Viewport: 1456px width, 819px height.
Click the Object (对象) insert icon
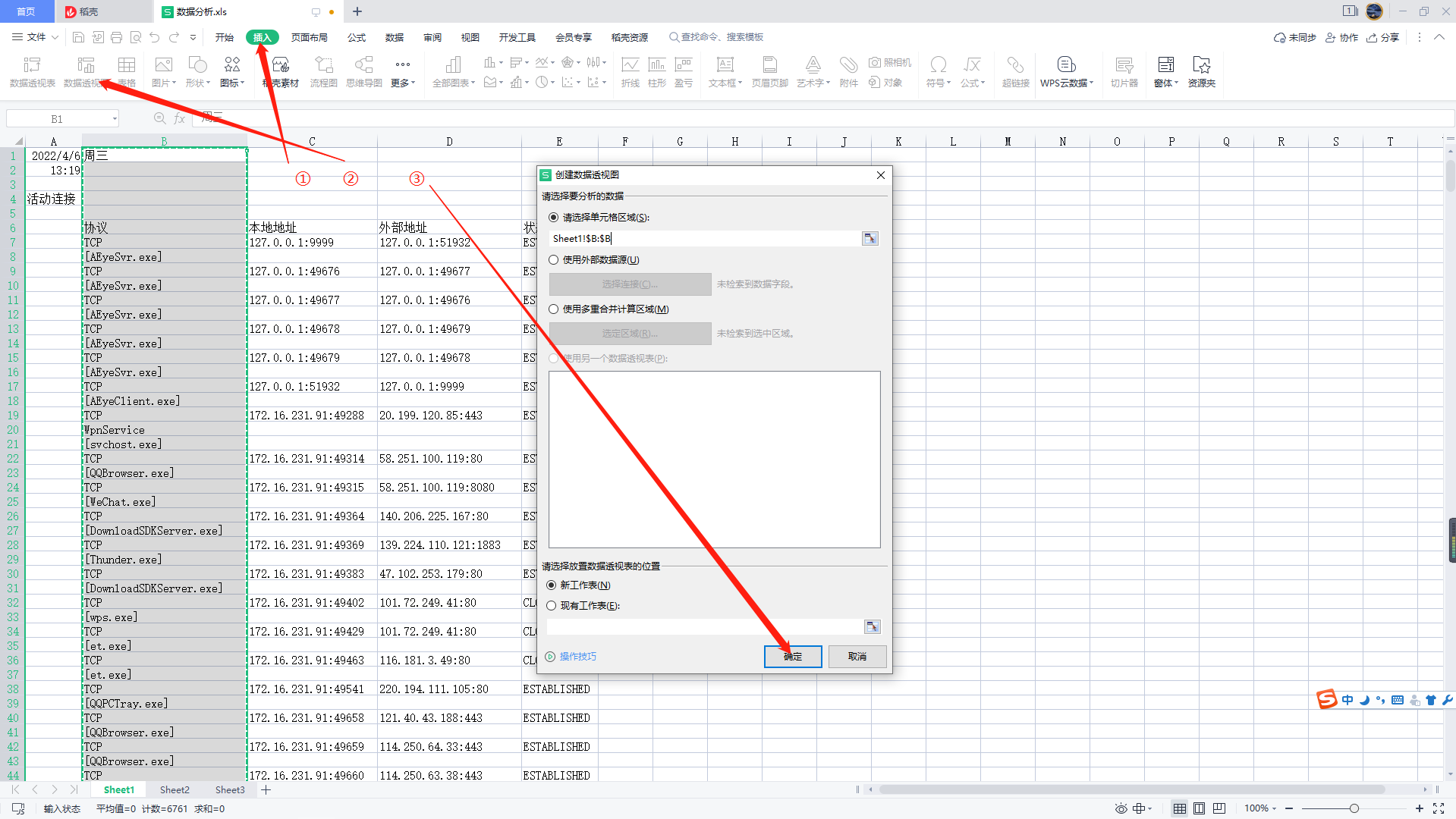pyautogui.click(x=885, y=82)
